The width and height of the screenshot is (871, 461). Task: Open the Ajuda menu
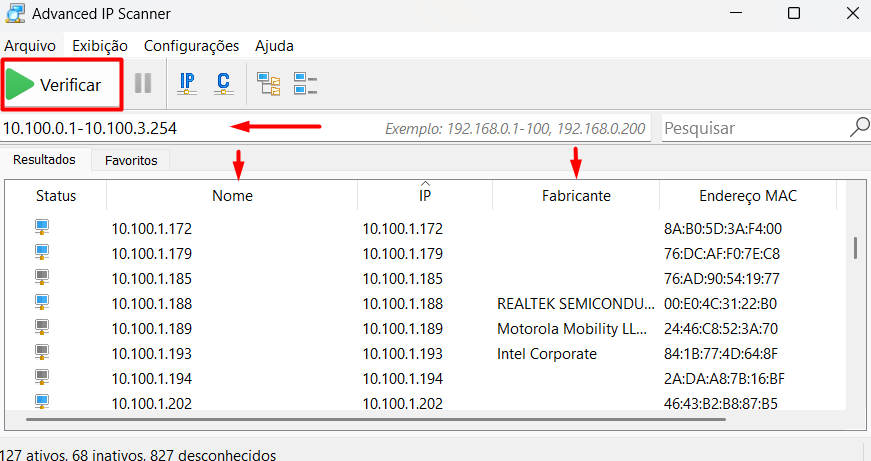point(274,46)
